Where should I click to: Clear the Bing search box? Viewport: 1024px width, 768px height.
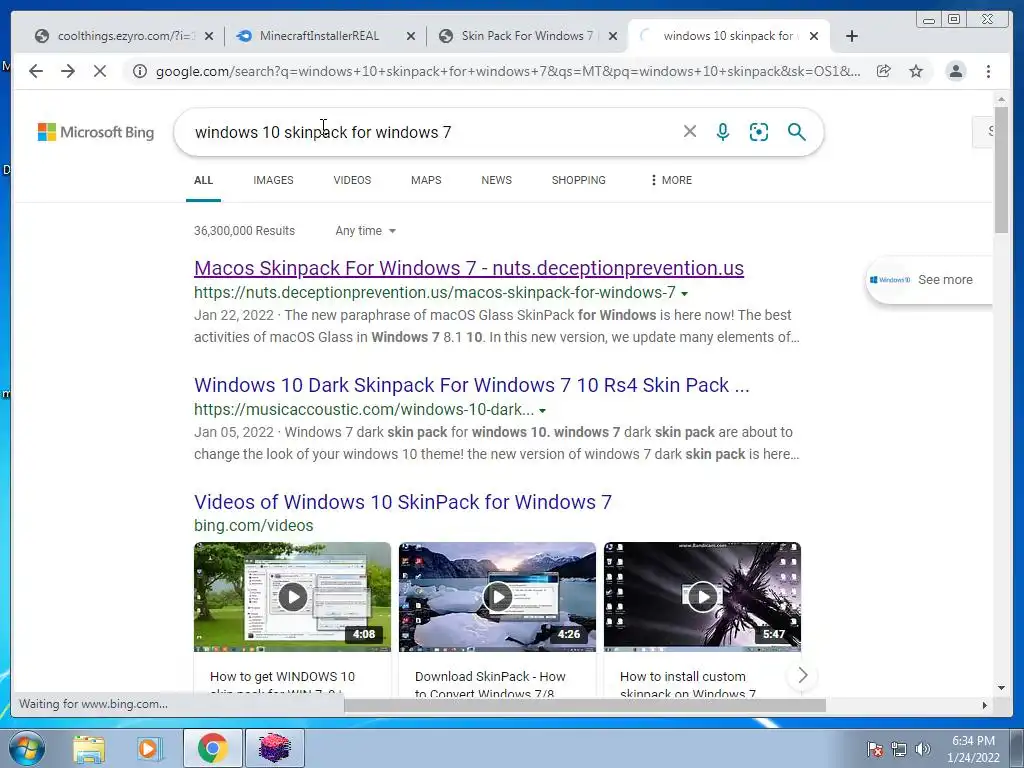coord(690,132)
